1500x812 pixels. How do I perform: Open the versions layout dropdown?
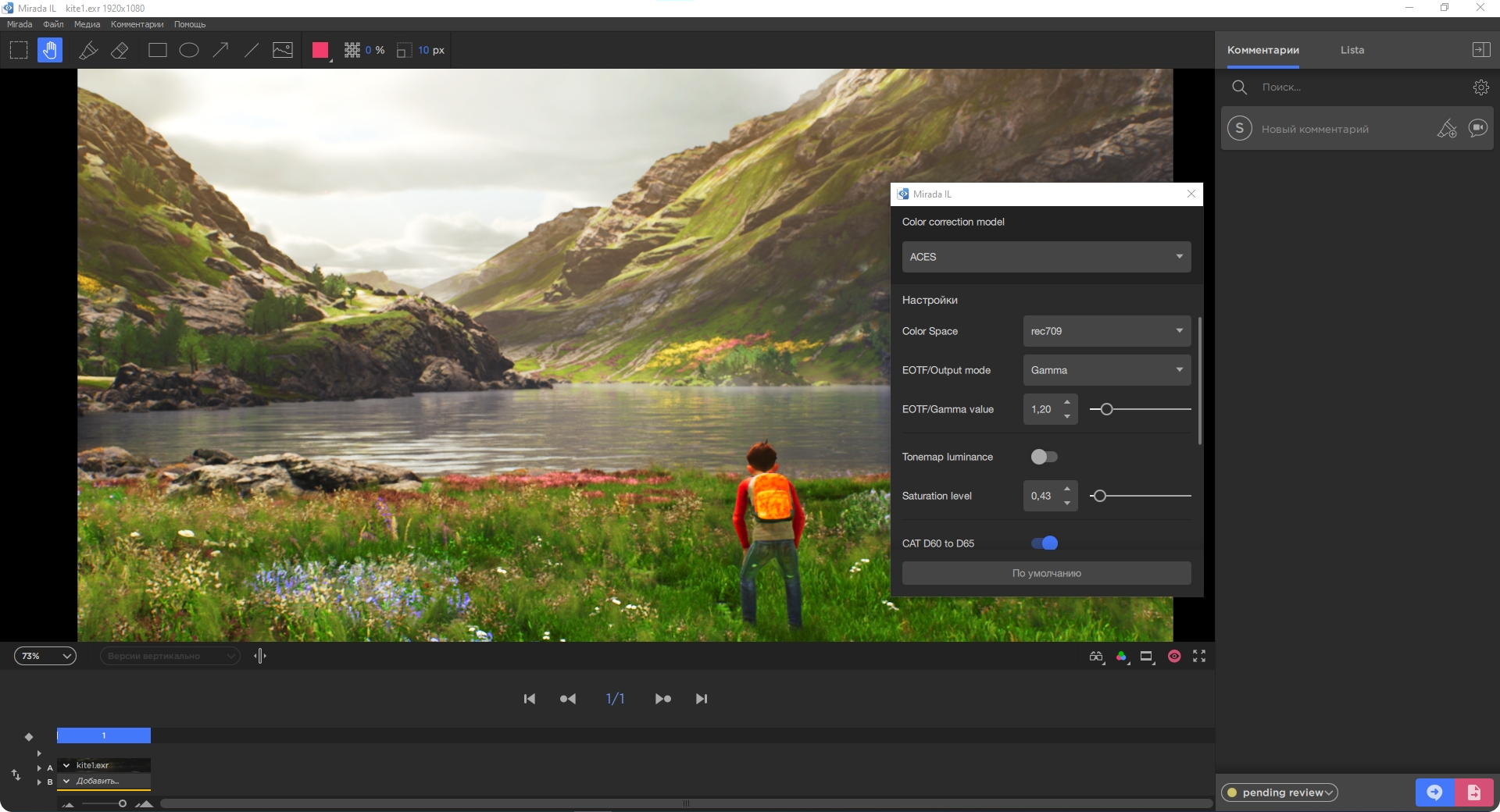(170, 656)
